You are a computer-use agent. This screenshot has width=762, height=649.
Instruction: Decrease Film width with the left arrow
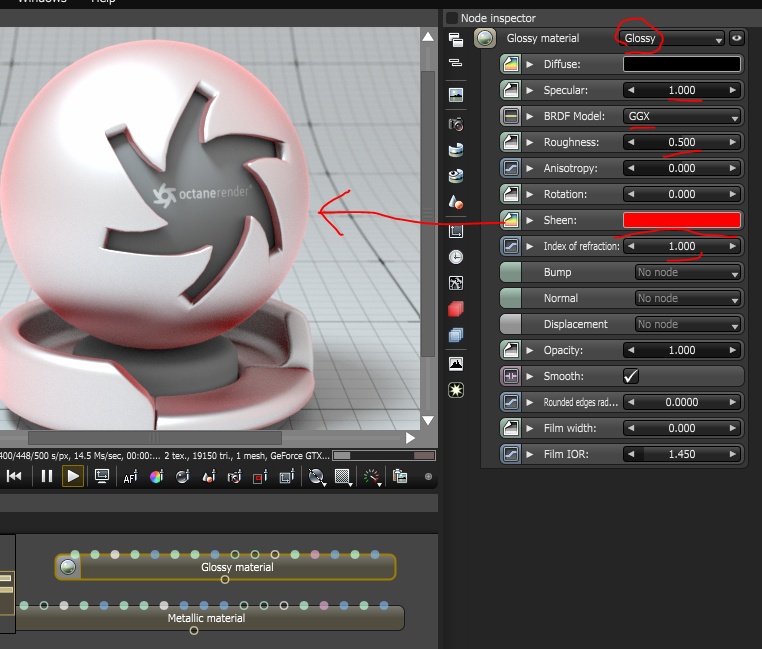click(x=631, y=428)
